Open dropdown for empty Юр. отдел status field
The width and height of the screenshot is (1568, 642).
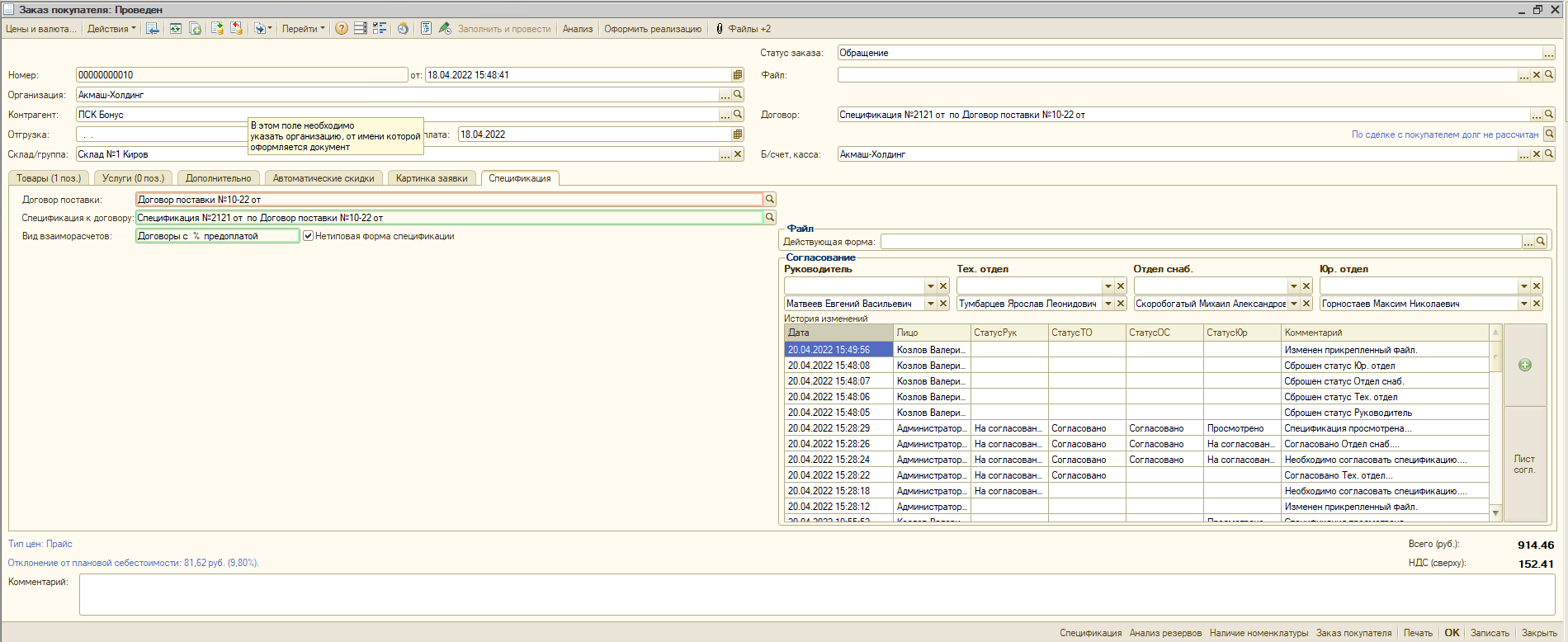coord(1524,286)
